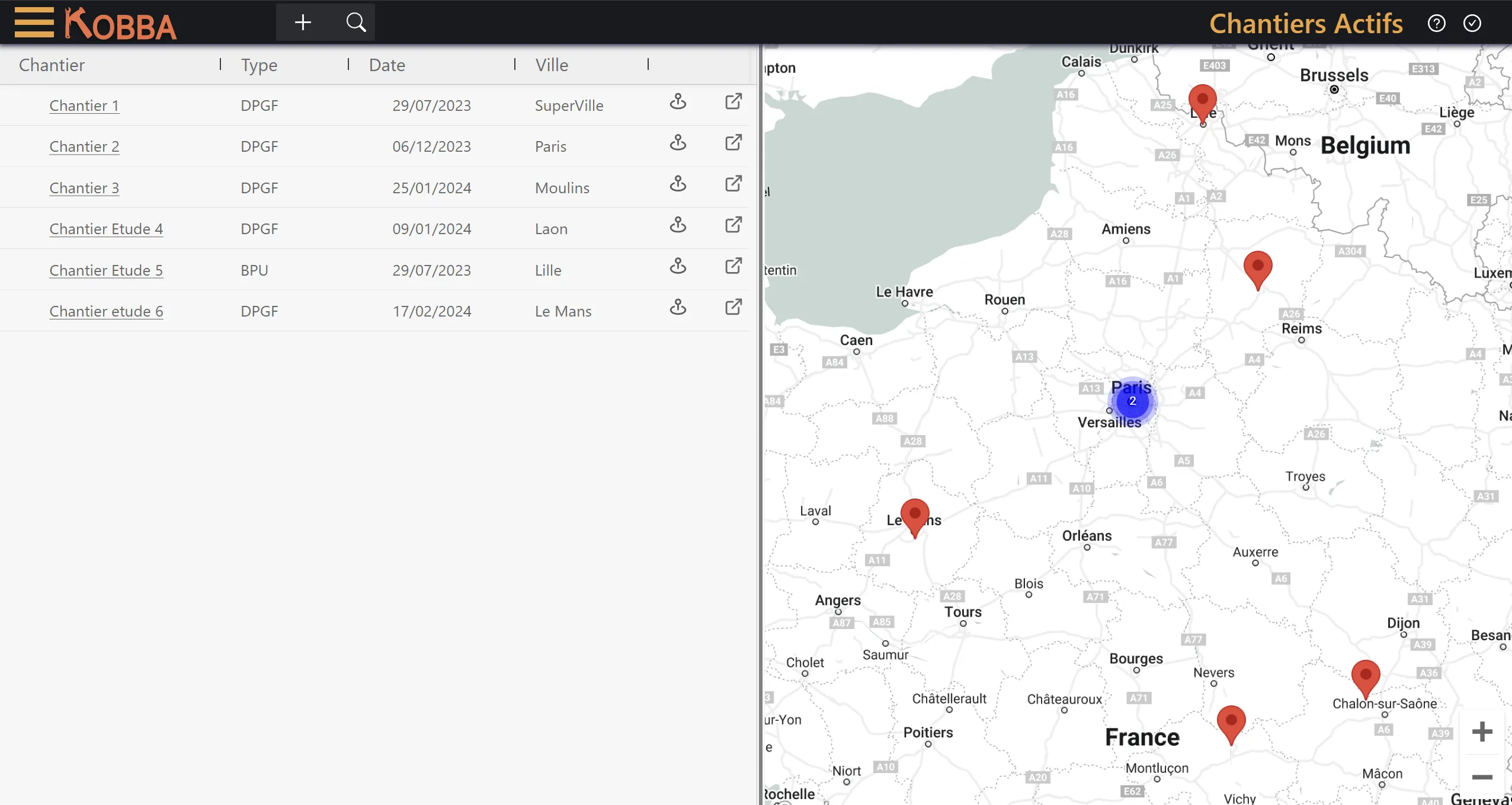Select the red map pin near Laon
Image resolution: width=1512 pixels, height=805 pixels.
(x=1258, y=270)
